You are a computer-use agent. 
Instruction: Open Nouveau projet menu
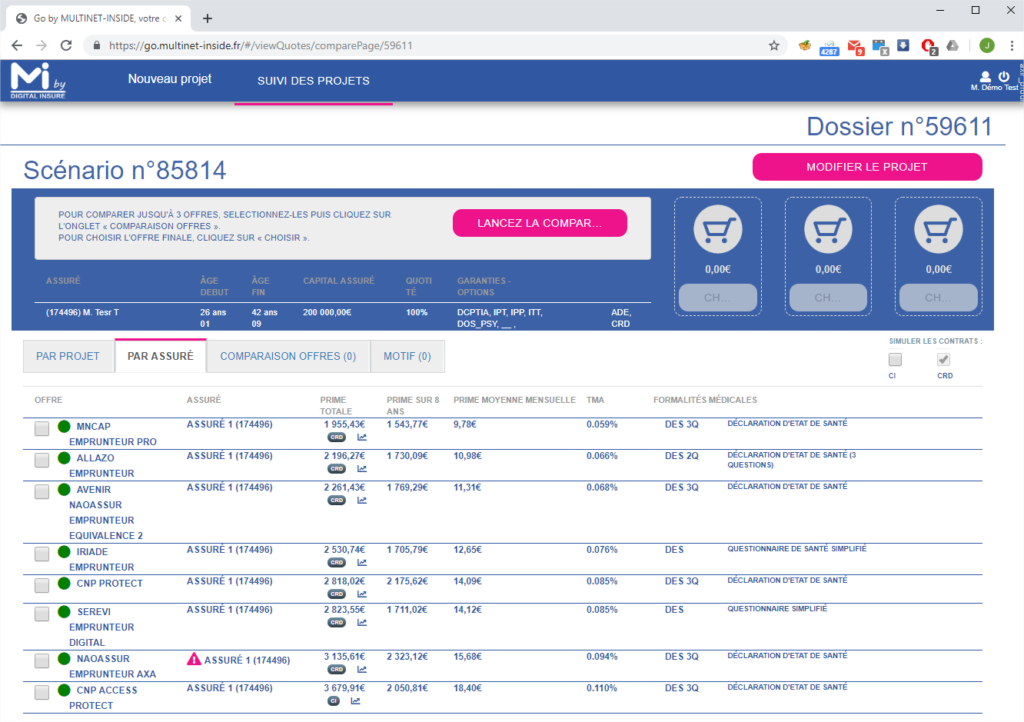click(170, 79)
